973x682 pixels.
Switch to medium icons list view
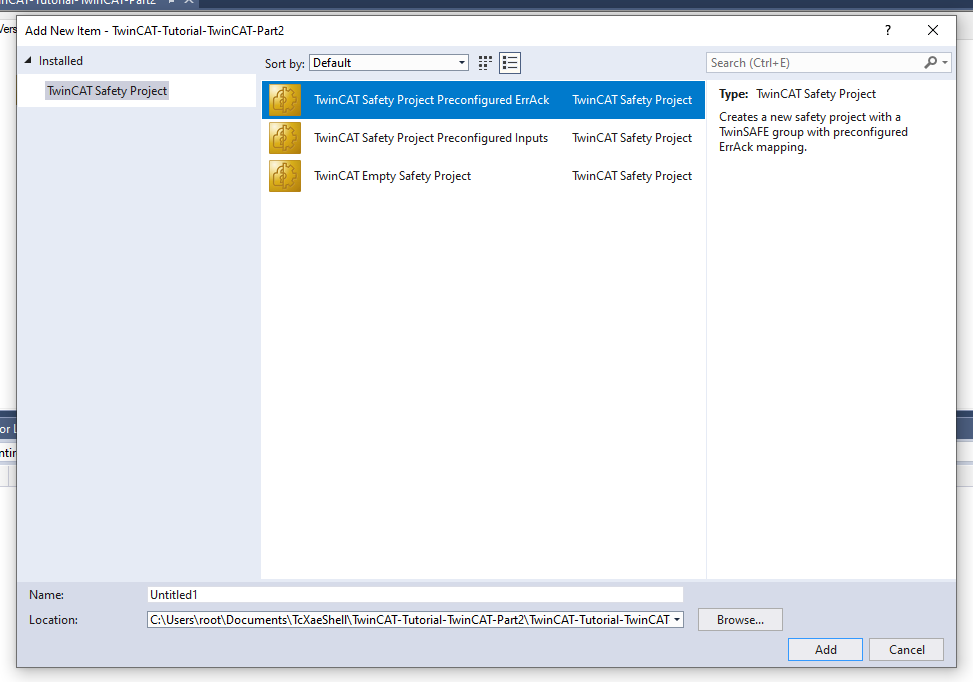tap(509, 63)
